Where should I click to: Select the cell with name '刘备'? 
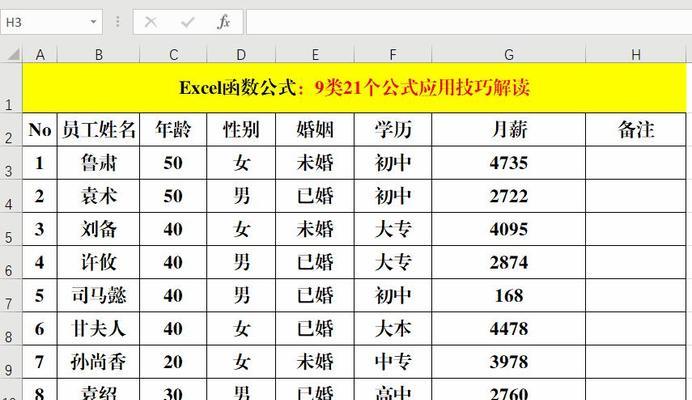pyautogui.click(x=98, y=229)
